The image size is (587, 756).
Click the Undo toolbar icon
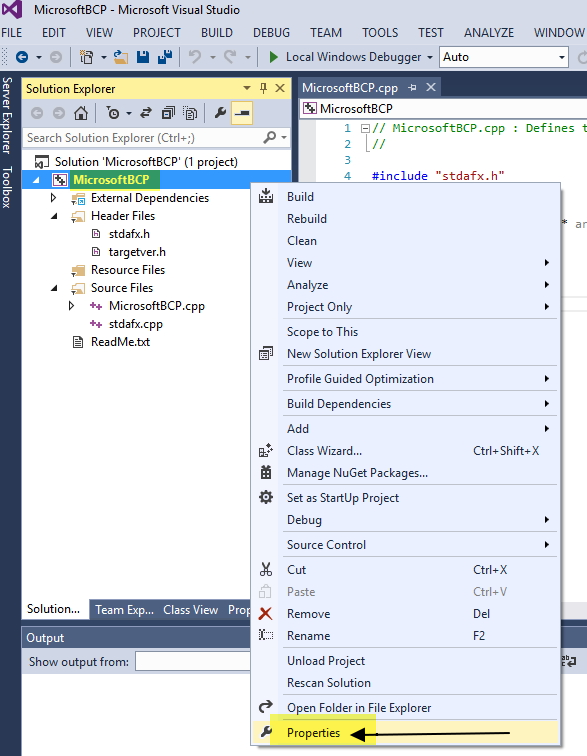(195, 57)
